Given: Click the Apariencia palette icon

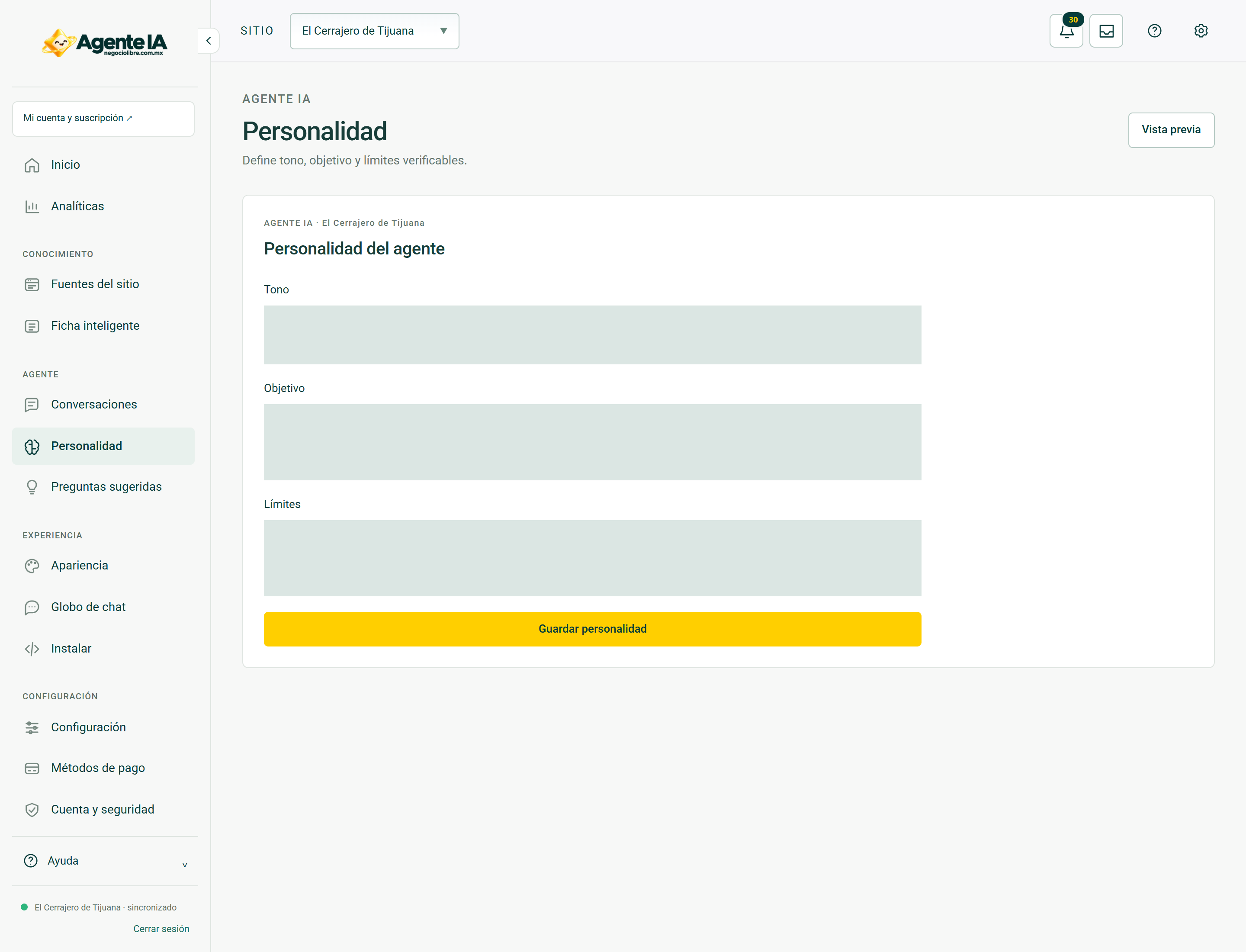Looking at the screenshot, I should (x=32, y=566).
